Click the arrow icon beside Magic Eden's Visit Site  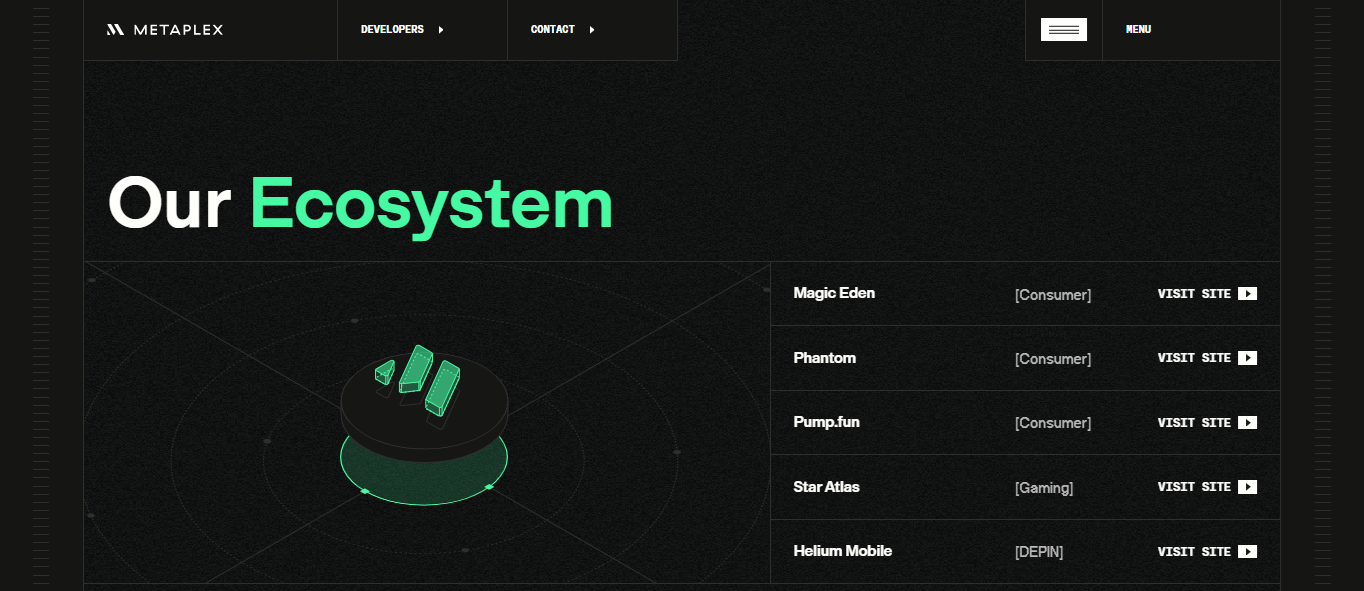click(1247, 294)
